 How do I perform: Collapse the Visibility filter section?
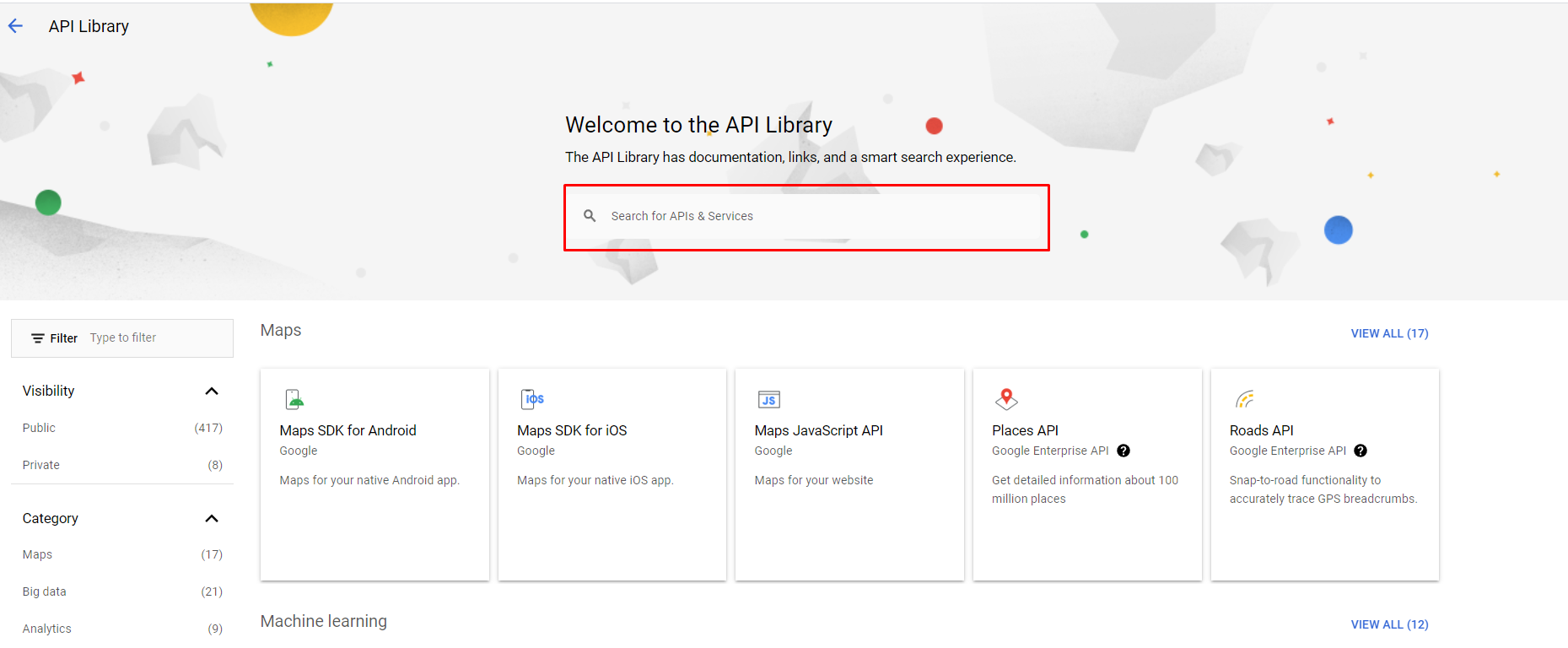click(x=212, y=391)
